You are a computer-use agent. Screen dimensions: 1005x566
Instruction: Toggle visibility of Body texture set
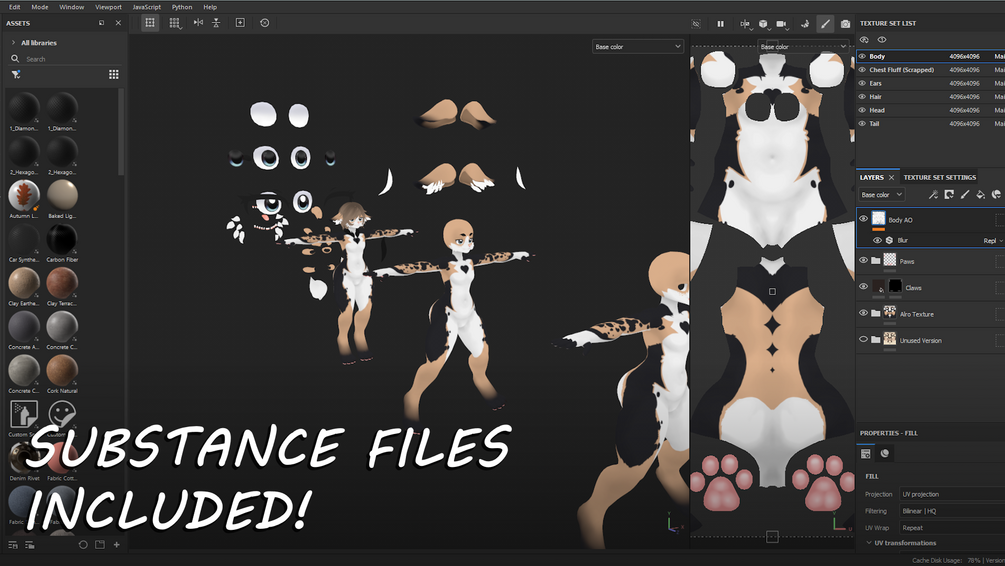[862, 56]
